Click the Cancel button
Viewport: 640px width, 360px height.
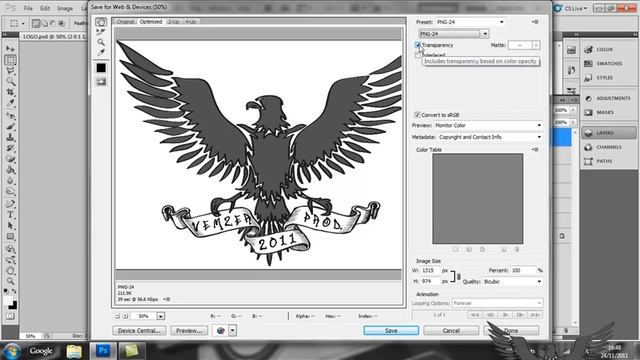click(451, 330)
